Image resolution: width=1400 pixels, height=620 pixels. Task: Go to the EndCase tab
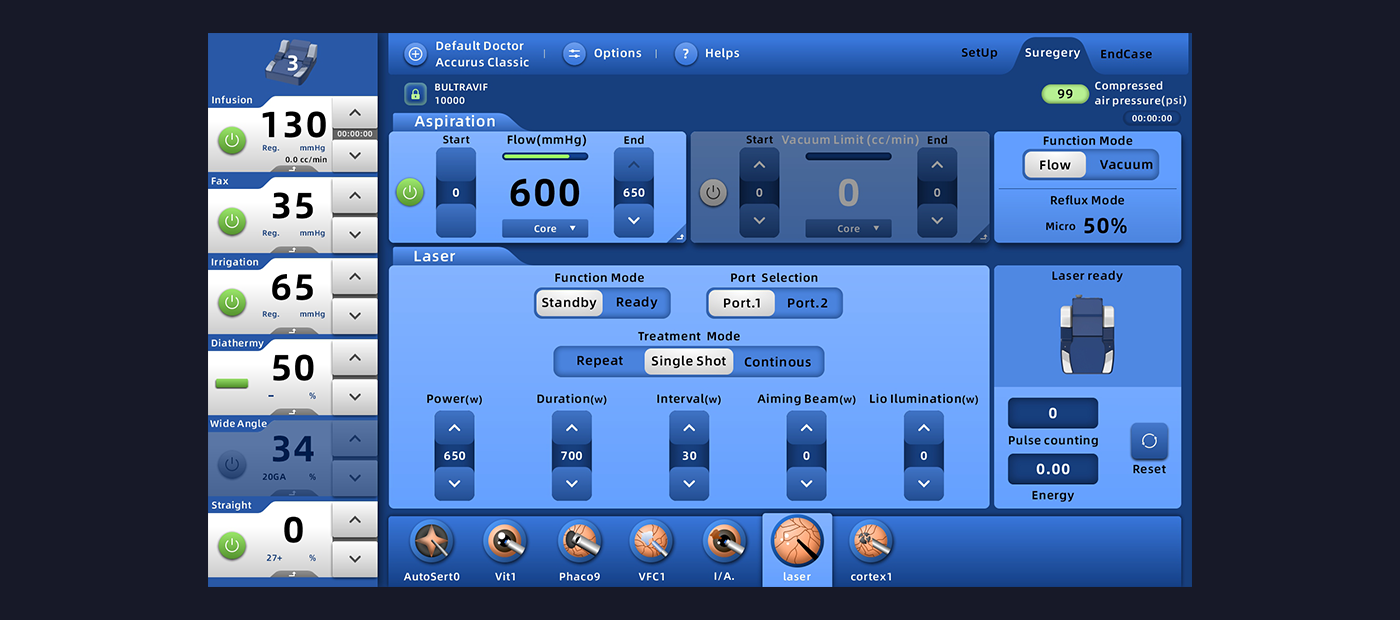point(1126,54)
